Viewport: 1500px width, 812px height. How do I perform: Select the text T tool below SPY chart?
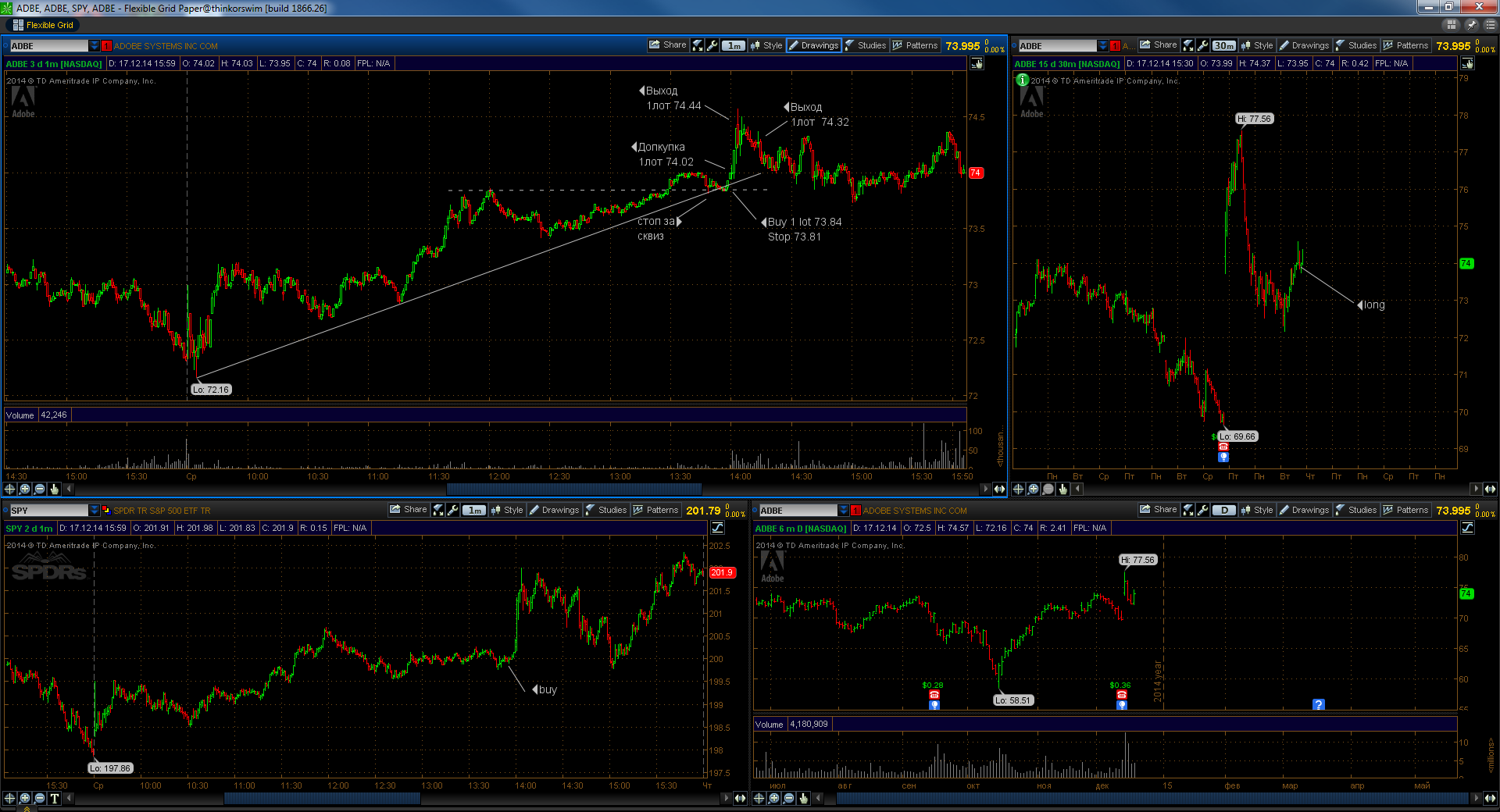click(x=55, y=798)
